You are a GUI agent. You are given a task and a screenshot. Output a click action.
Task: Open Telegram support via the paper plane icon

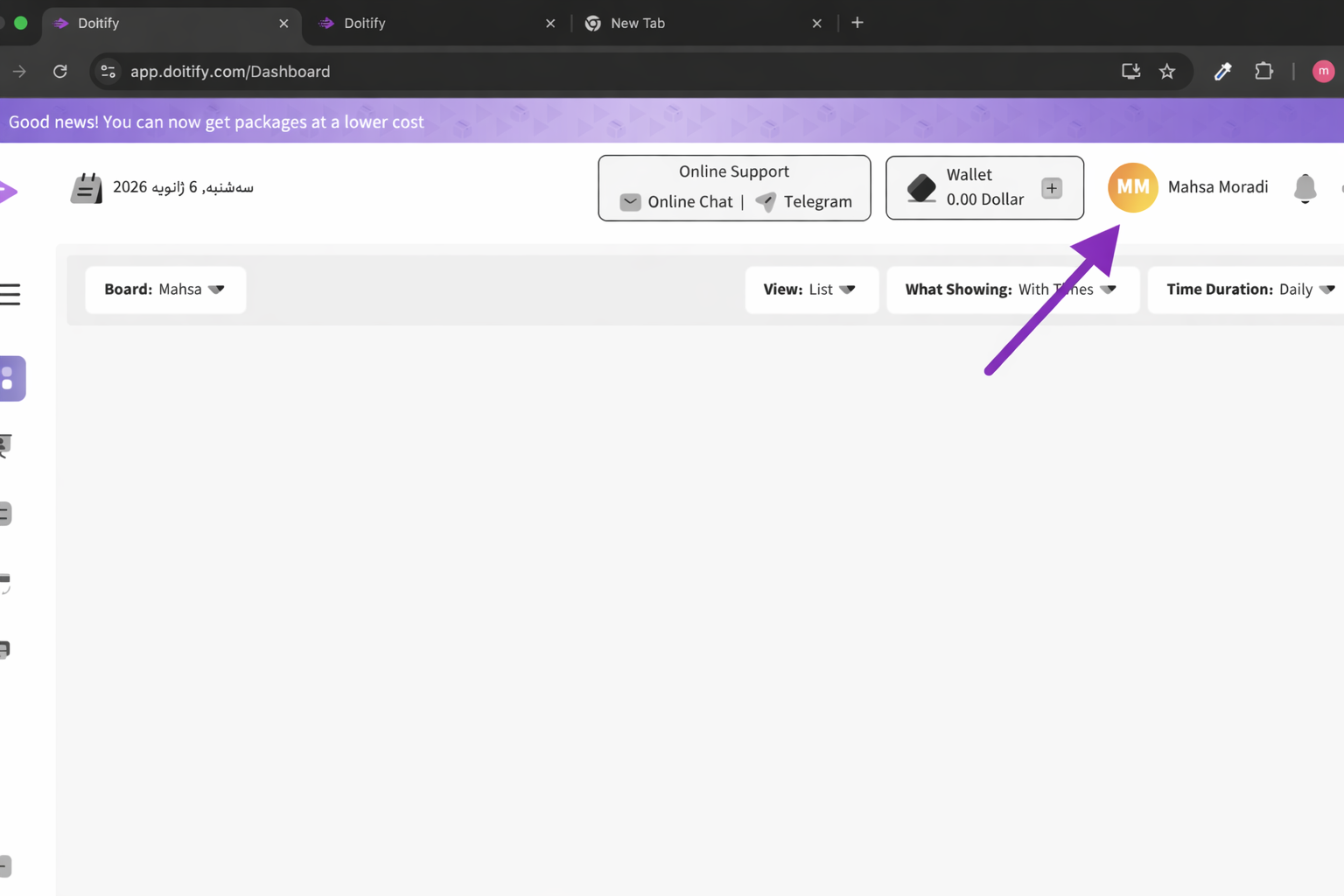[766, 202]
